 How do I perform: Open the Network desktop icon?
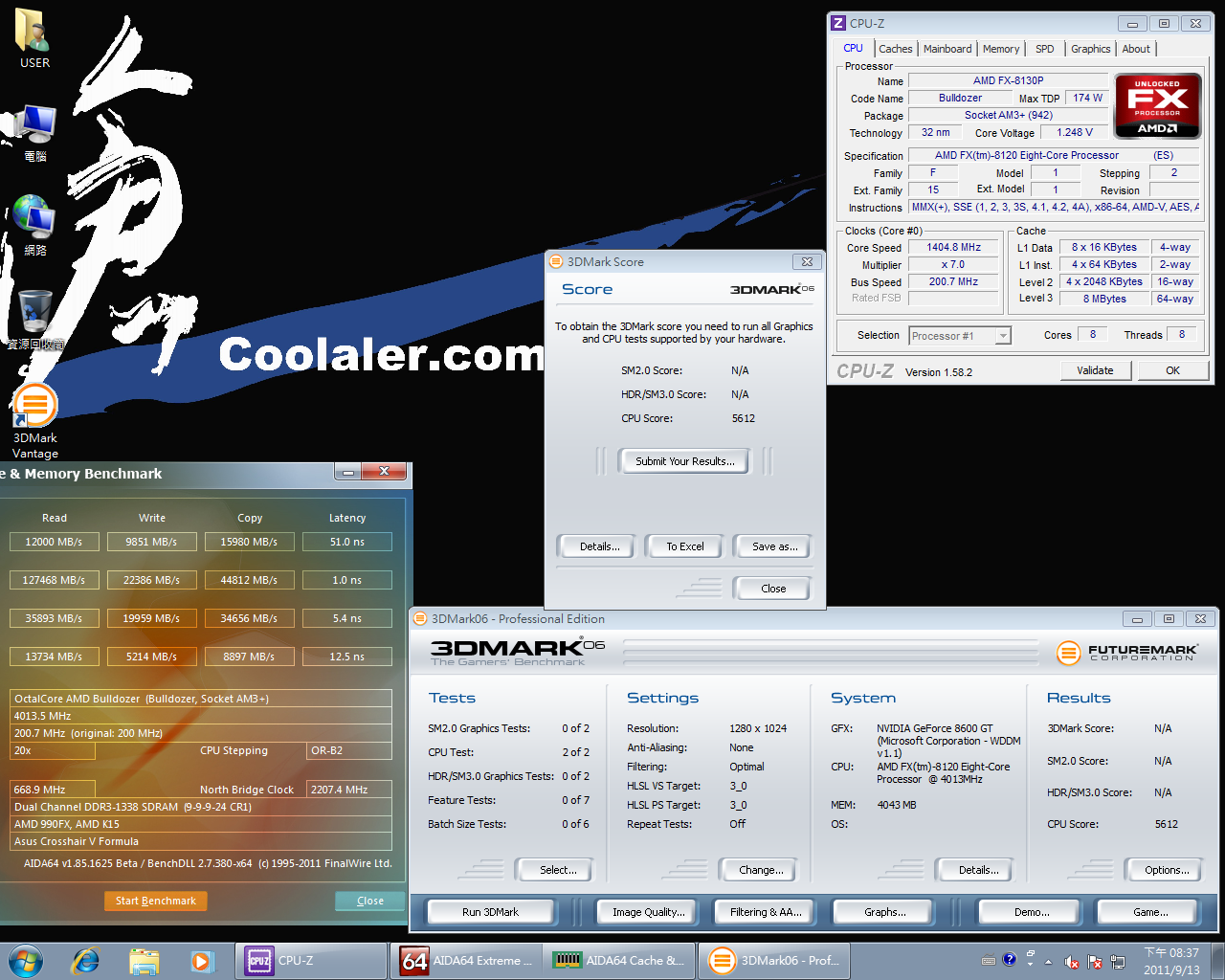tap(34, 225)
